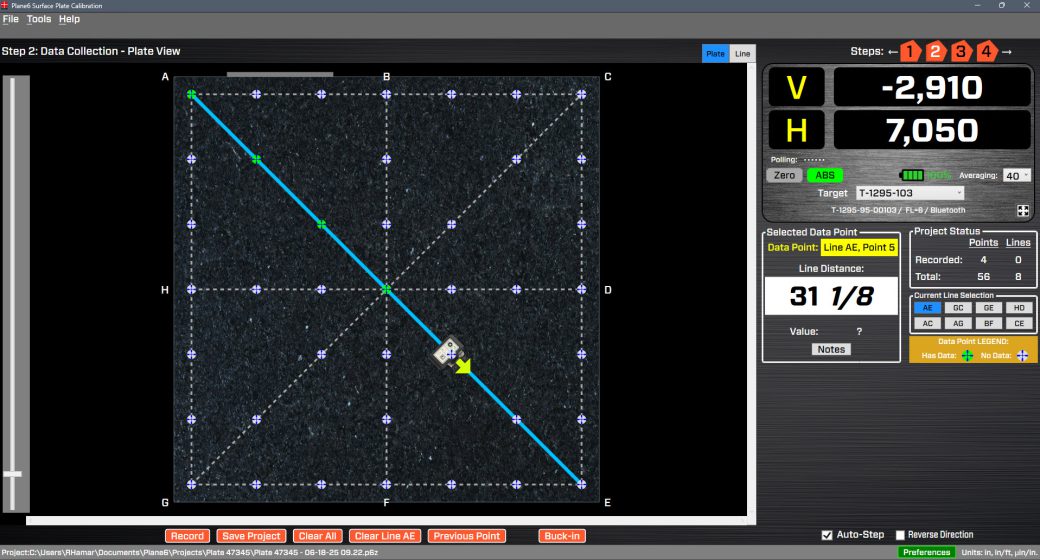
Task: Expand the Target T-1295-103 dropdown
Action: point(910,193)
